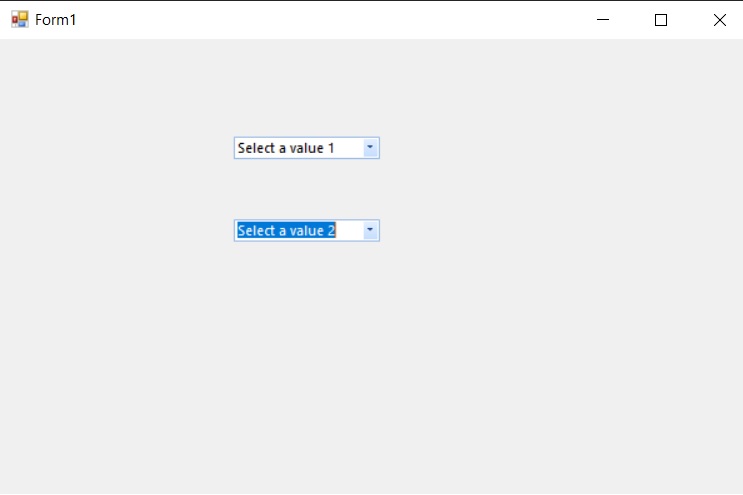Click the word 'value' in second combo box

pos(307,231)
